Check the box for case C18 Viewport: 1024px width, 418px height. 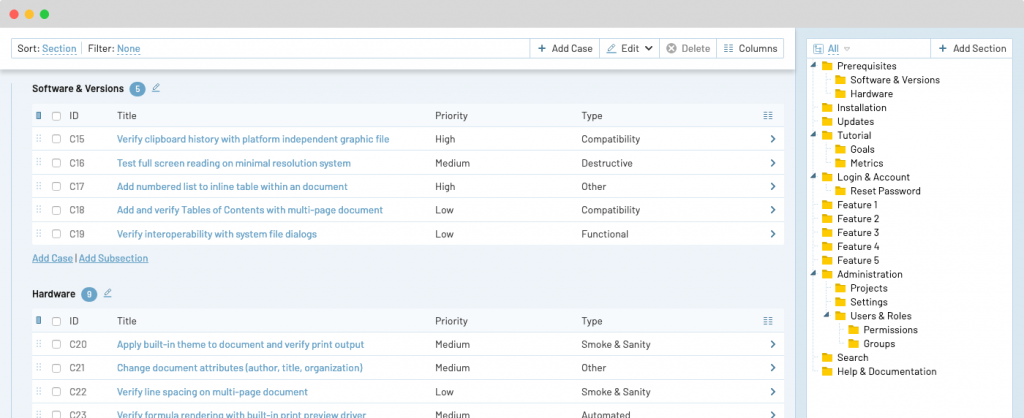57,210
